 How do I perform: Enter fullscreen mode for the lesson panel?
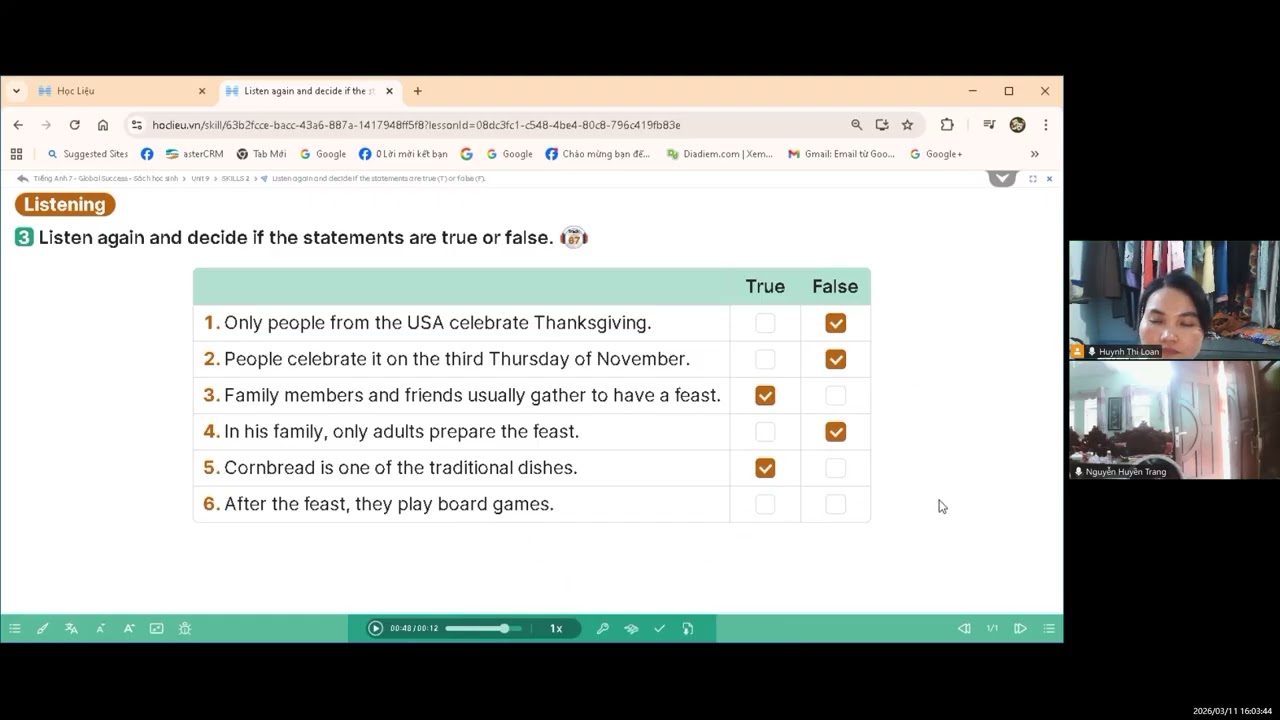coord(1033,179)
